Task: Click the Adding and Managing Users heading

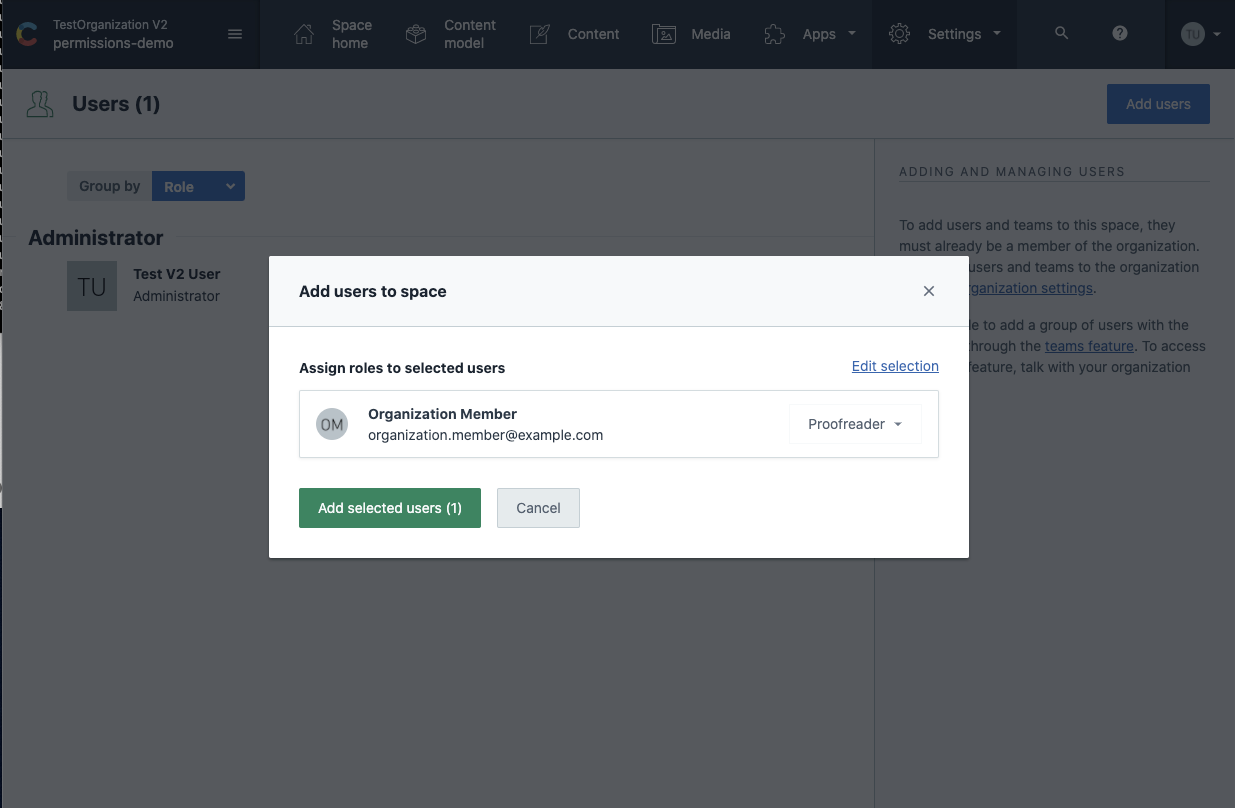Action: tap(1012, 172)
